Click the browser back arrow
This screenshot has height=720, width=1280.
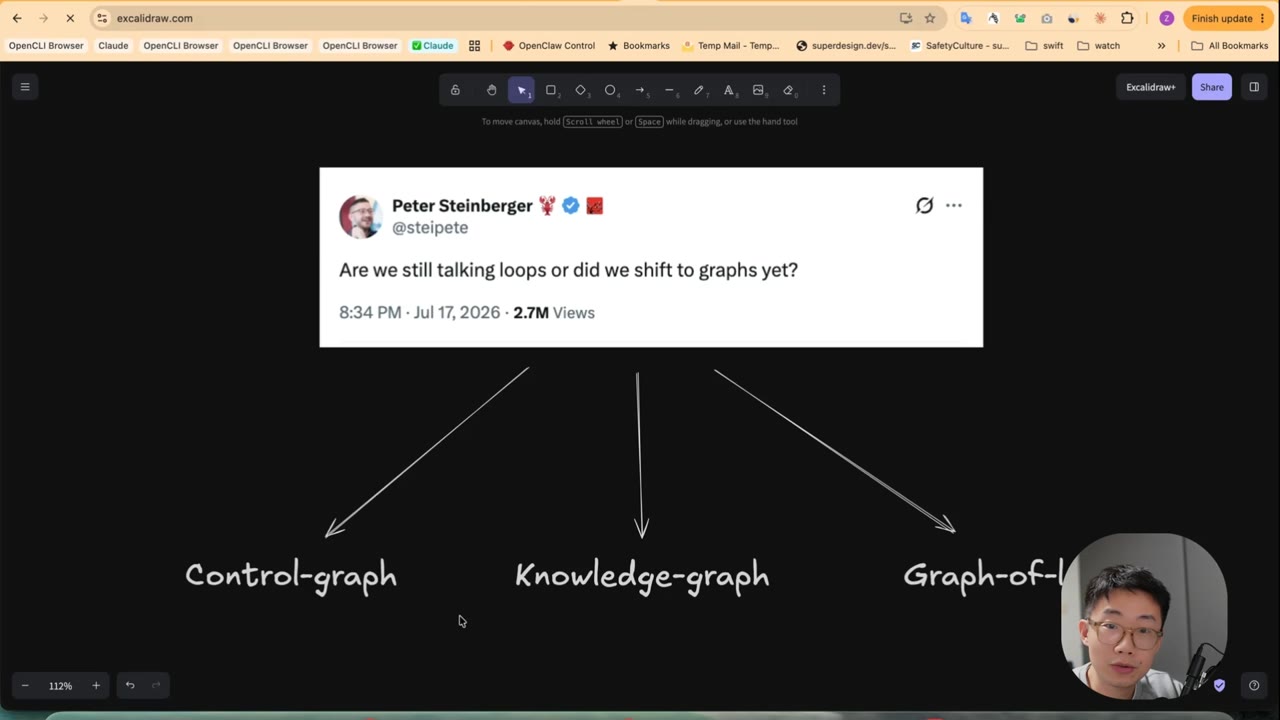(17, 18)
